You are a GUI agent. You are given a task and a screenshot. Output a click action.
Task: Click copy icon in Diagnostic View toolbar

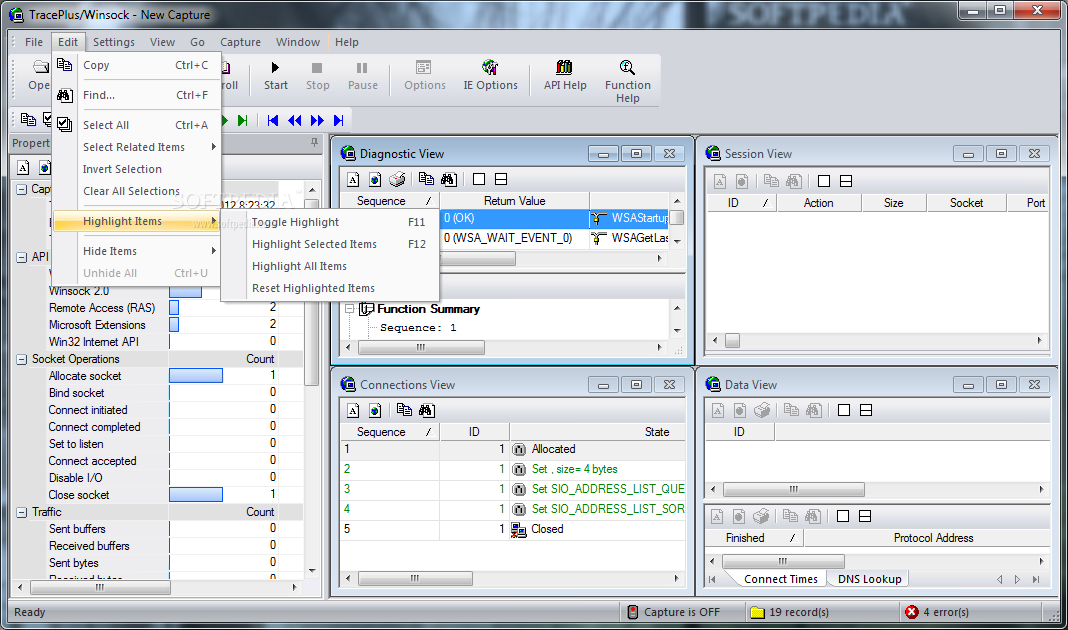click(426, 179)
